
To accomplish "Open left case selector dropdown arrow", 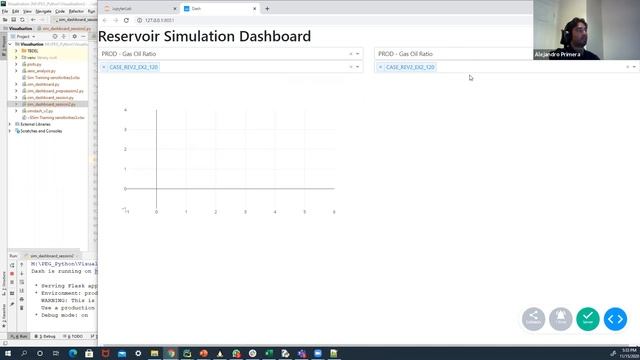I will point(358,67).
